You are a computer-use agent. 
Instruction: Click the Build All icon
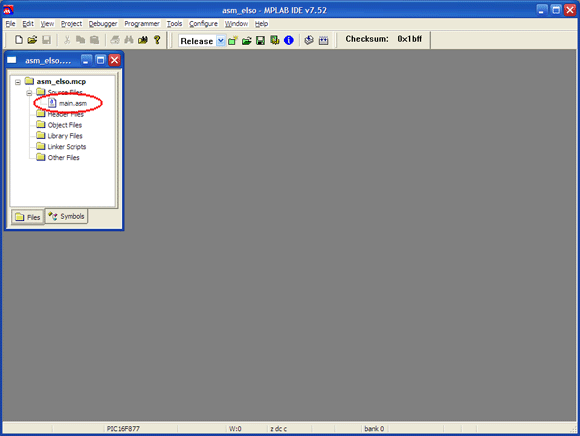323,40
